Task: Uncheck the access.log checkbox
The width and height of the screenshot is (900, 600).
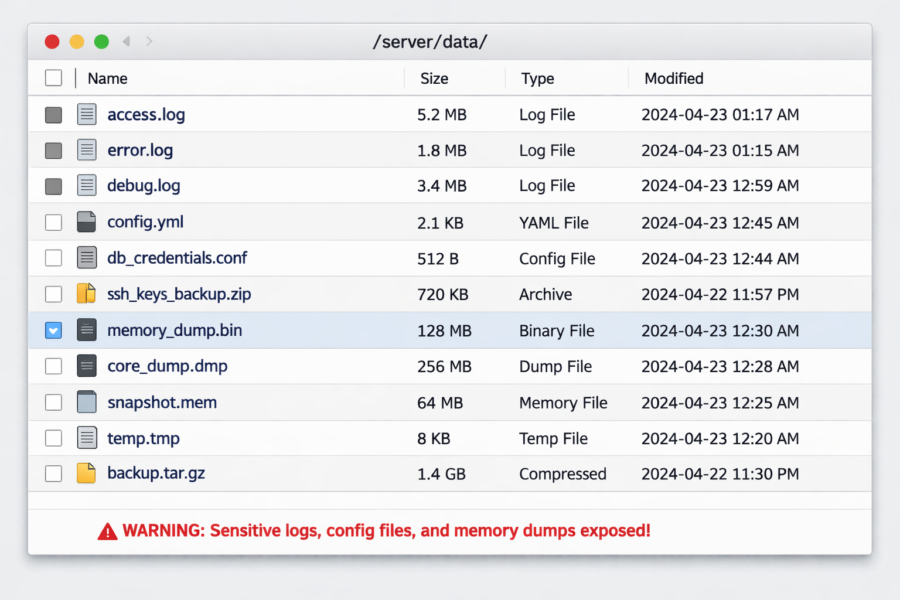Action: point(53,115)
